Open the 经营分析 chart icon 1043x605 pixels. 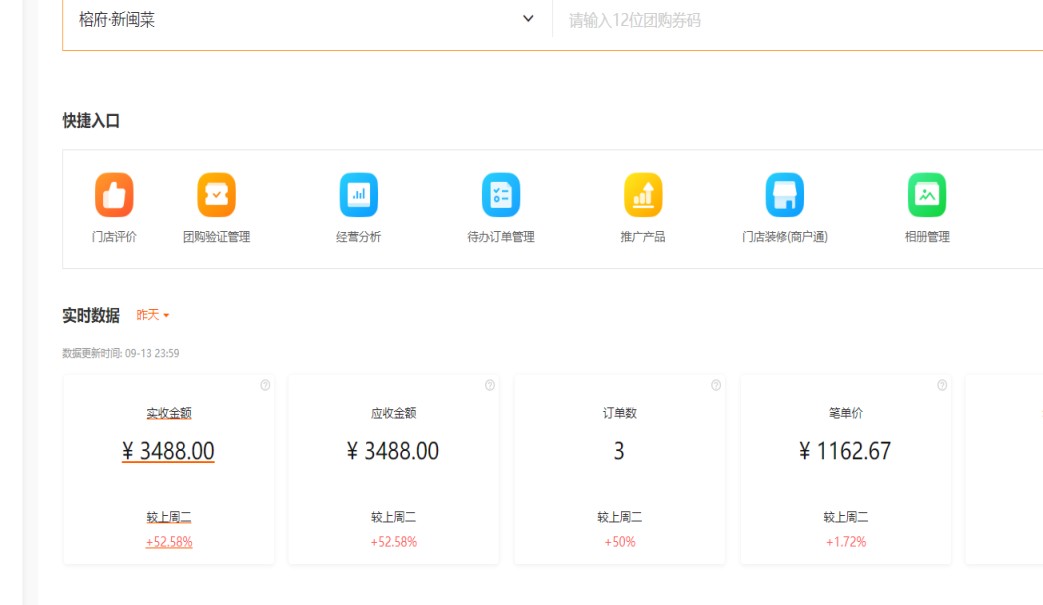[x=358, y=195]
